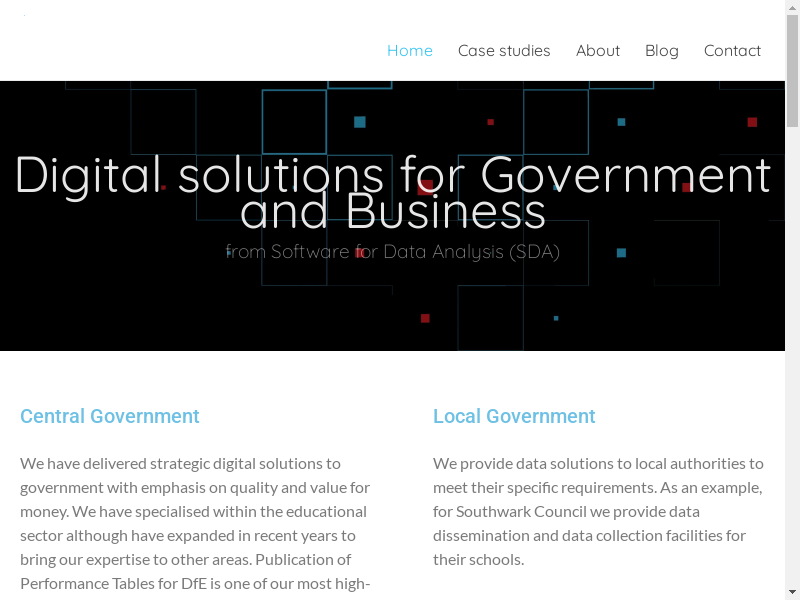This screenshot has height=600, width=800.
Task: Click the scrollbar up arrow
Action: pyautogui.click(x=792, y=7)
